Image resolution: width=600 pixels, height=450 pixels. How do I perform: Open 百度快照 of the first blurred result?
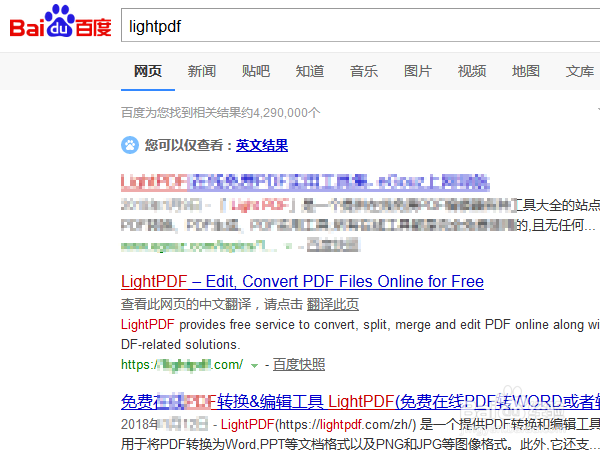point(333,245)
